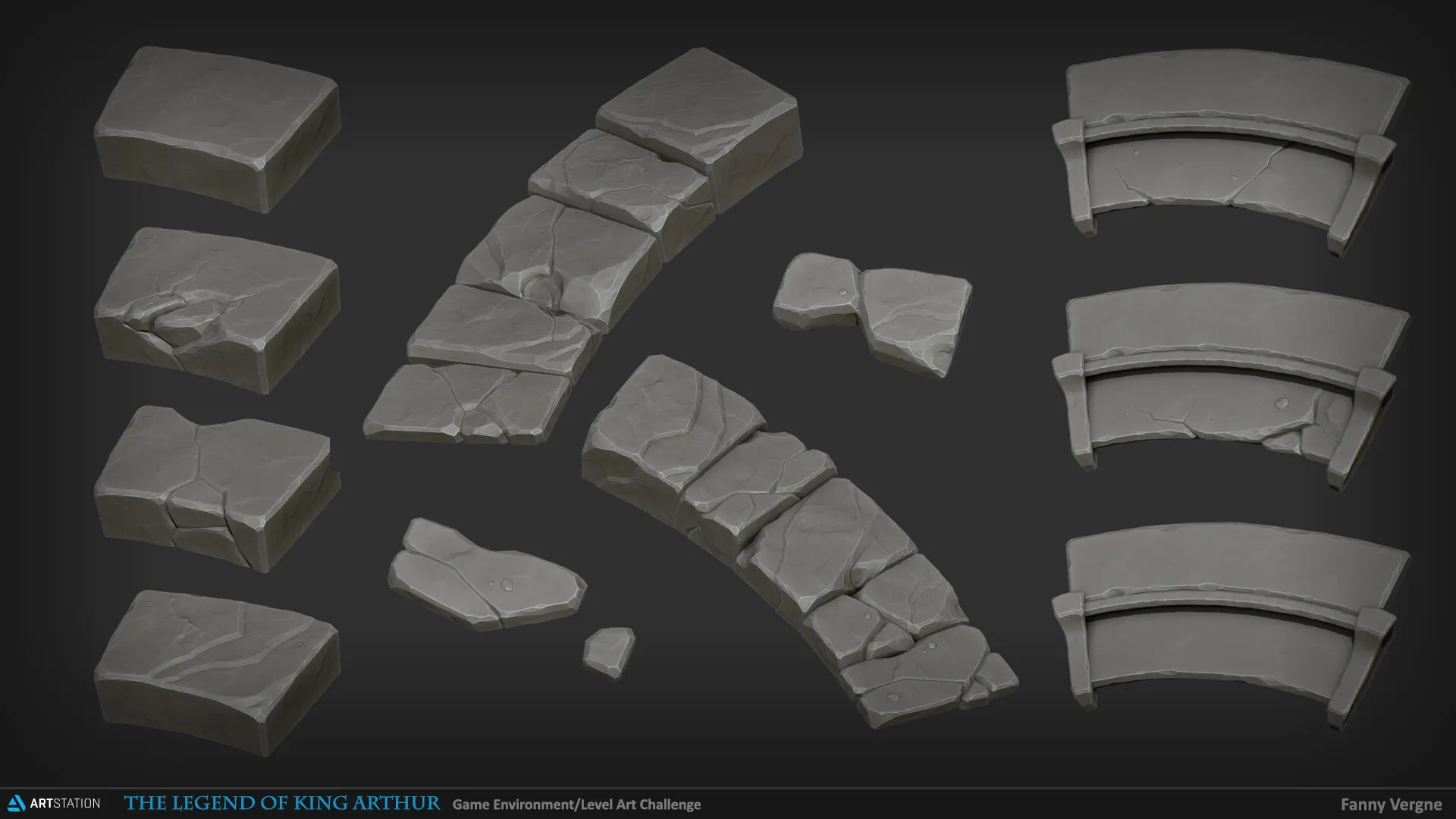Click Game Environment/Level Art Challenge text
Viewport: 1456px width, 819px height.
[576, 804]
